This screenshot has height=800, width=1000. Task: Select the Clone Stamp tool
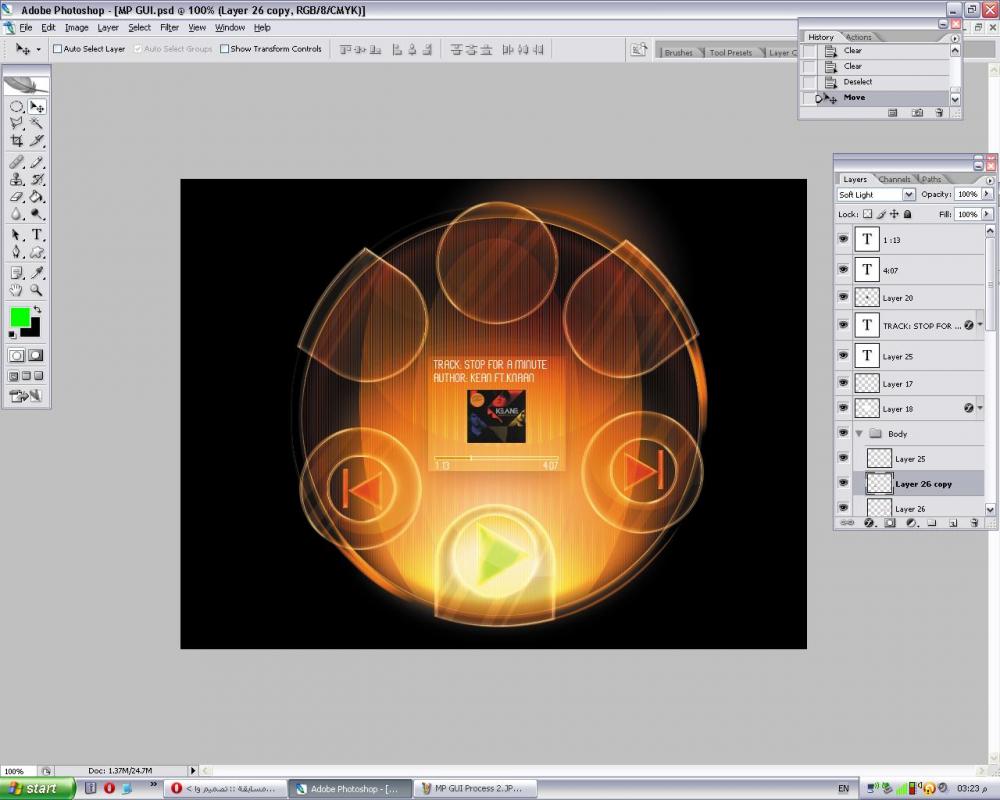(17, 180)
